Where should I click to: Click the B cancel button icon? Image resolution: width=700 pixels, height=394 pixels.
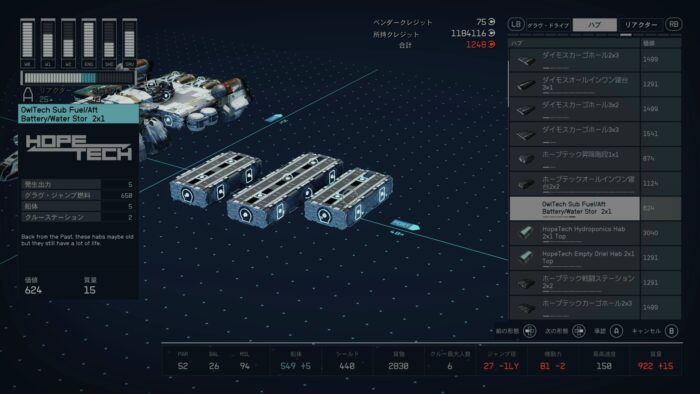click(x=671, y=331)
